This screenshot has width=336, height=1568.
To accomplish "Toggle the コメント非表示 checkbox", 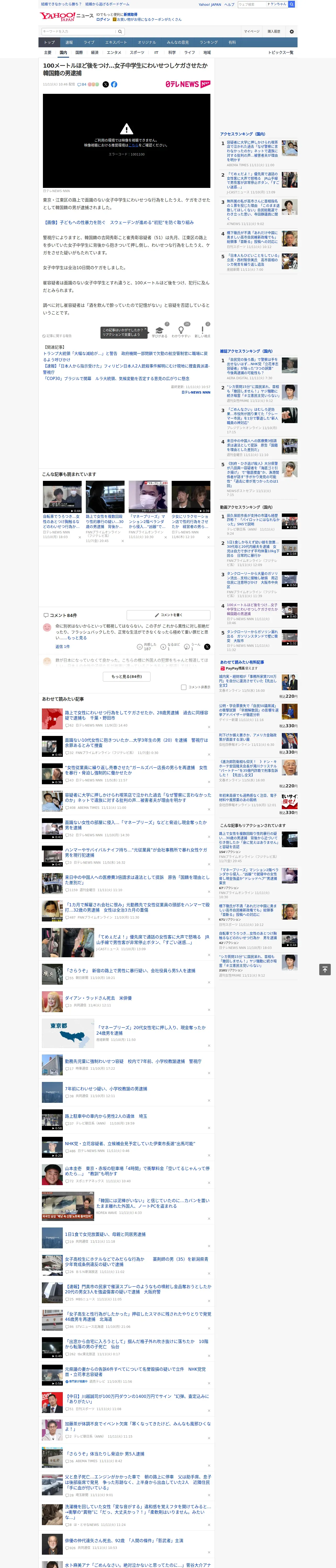I will pyautogui.click(x=183, y=687).
